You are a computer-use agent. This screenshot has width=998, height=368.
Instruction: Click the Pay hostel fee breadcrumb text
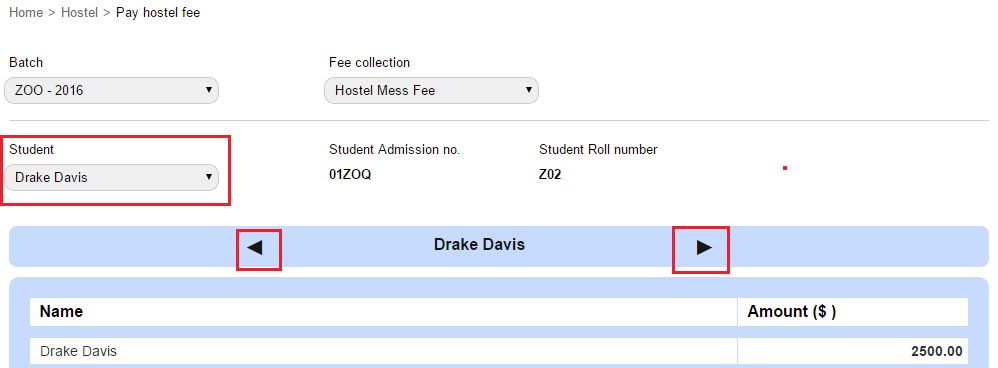(x=158, y=13)
